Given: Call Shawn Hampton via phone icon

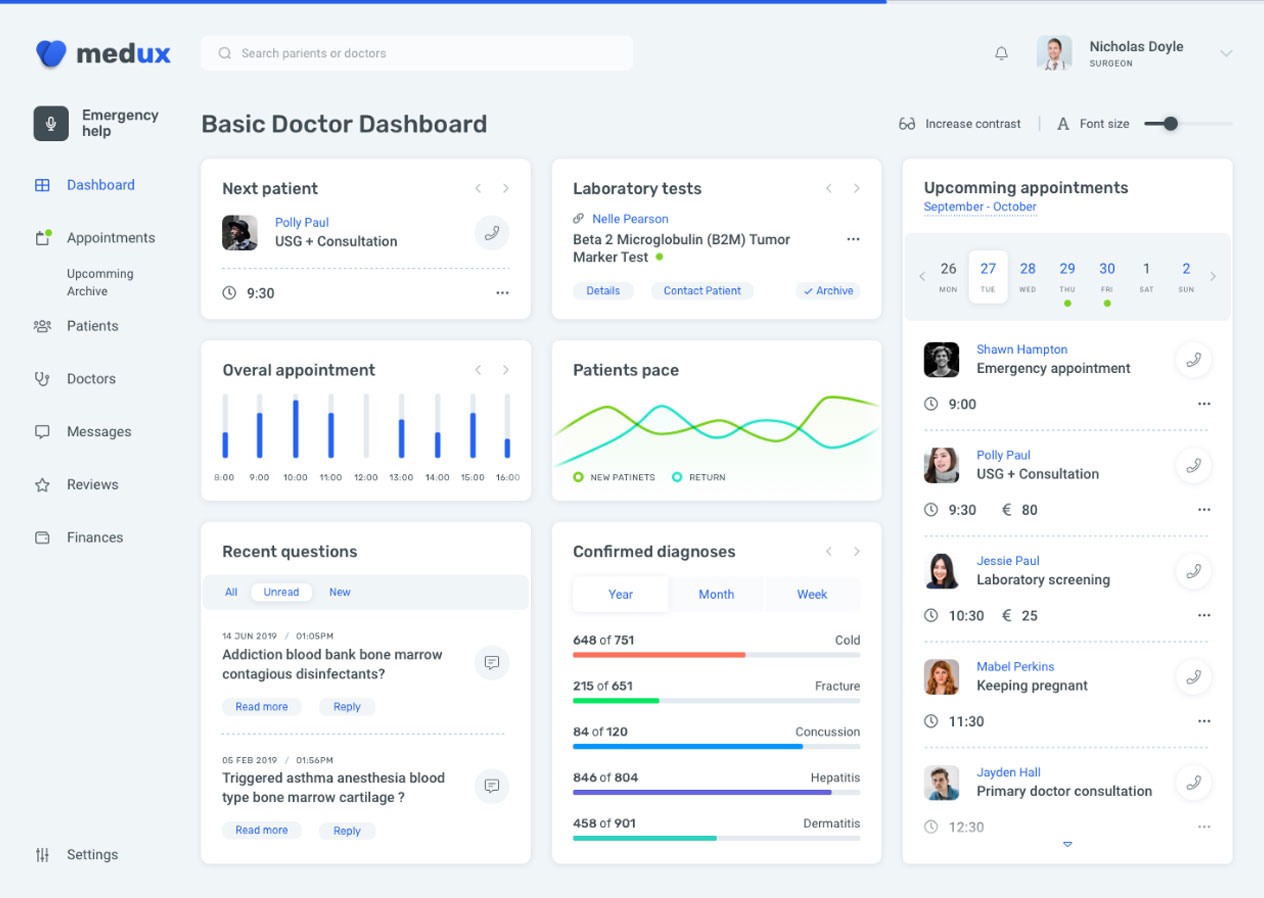Looking at the screenshot, I should click(1193, 360).
